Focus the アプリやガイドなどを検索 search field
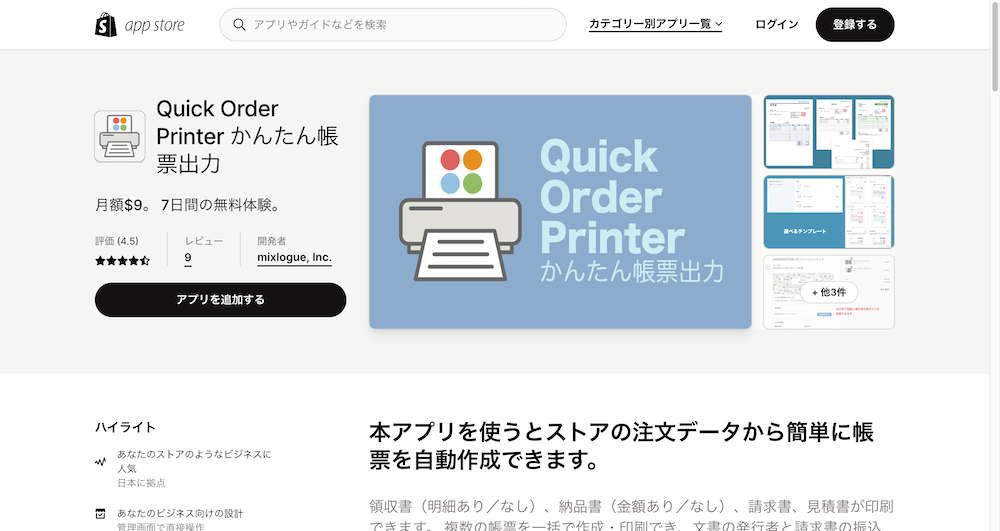1000x531 pixels. tap(393, 25)
